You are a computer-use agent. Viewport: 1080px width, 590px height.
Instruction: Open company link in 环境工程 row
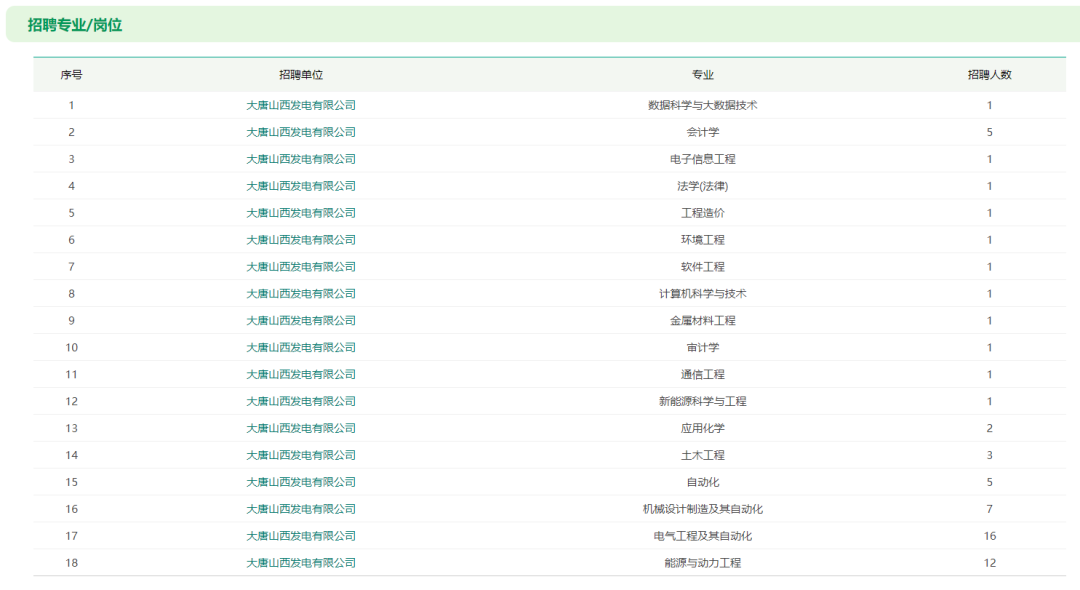click(x=301, y=240)
